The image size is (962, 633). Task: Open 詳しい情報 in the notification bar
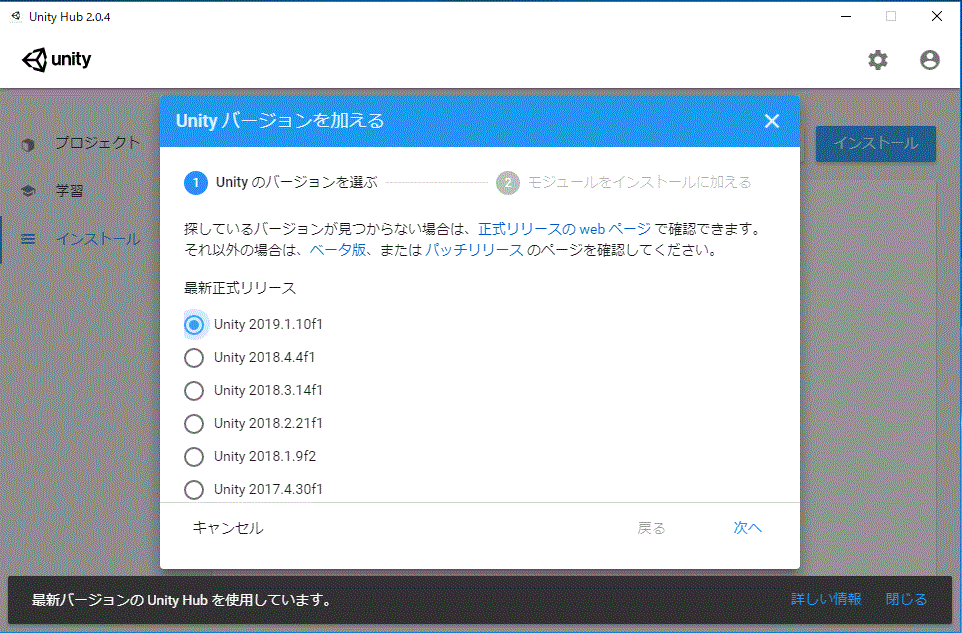pyautogui.click(x=826, y=599)
